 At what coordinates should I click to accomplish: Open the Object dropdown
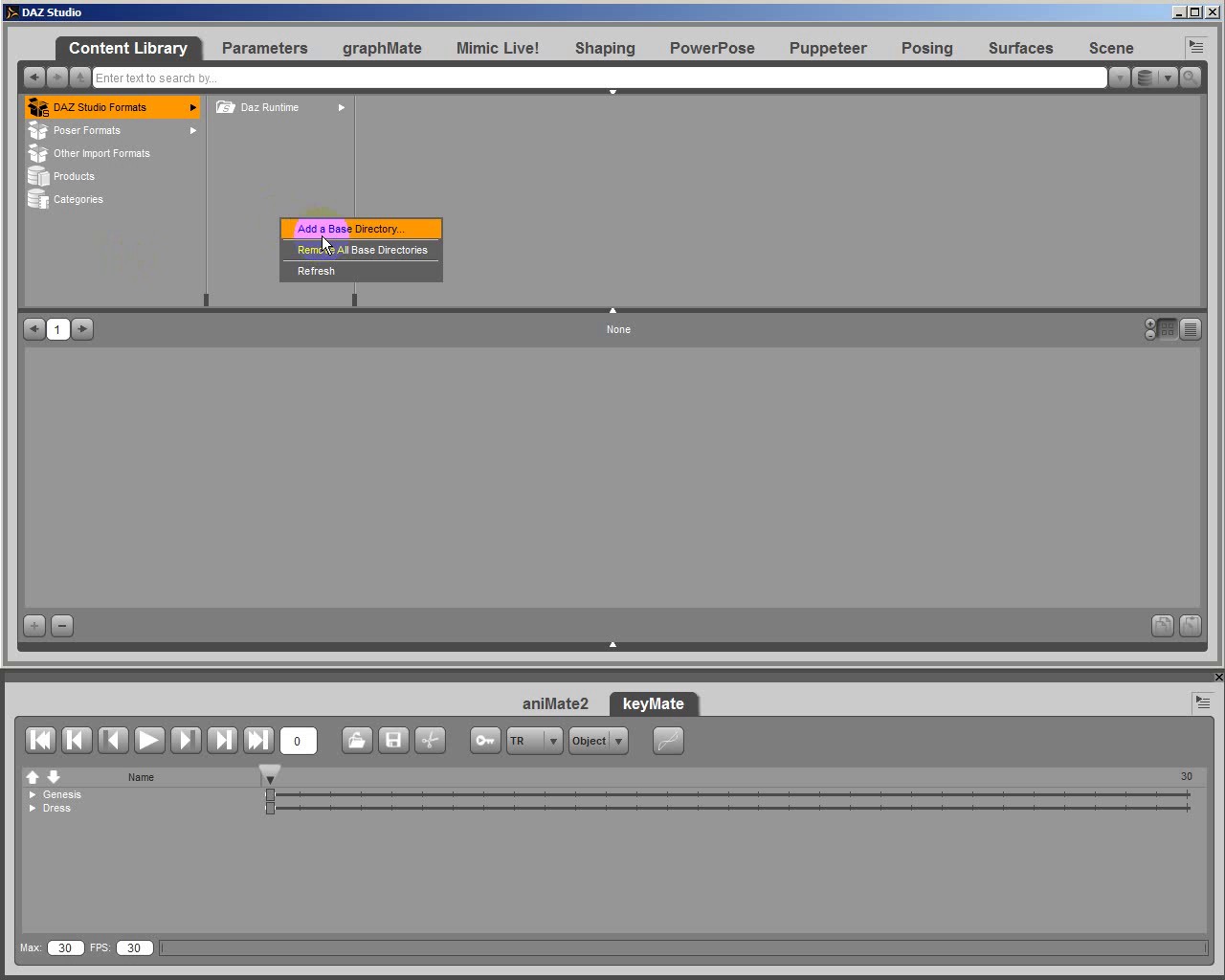598,741
